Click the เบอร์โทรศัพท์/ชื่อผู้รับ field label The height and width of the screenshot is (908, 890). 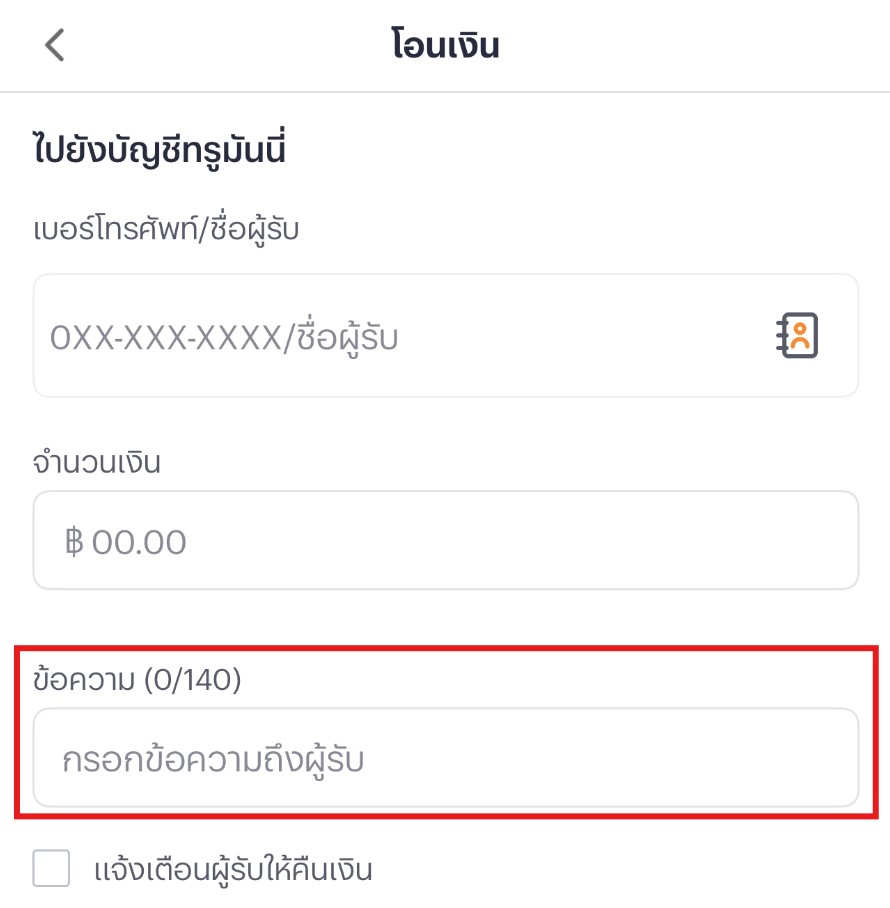coord(166,229)
